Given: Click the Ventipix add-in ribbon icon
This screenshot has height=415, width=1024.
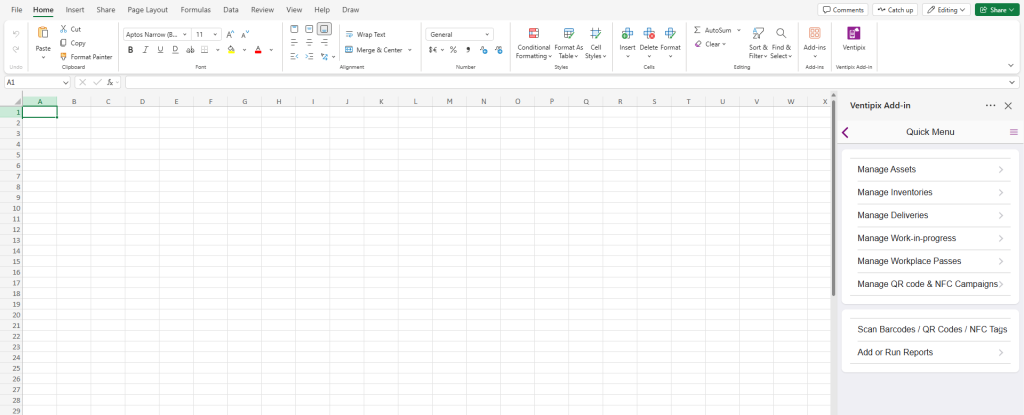Looking at the screenshot, I should [x=853, y=34].
